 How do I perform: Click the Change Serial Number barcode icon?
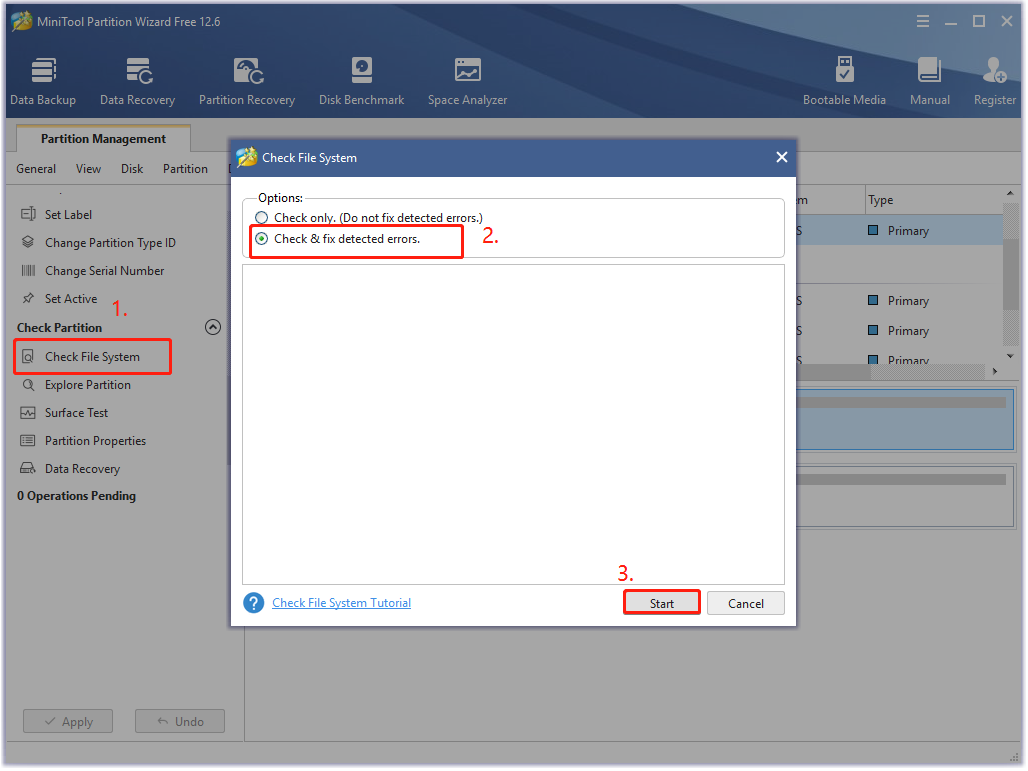28,271
